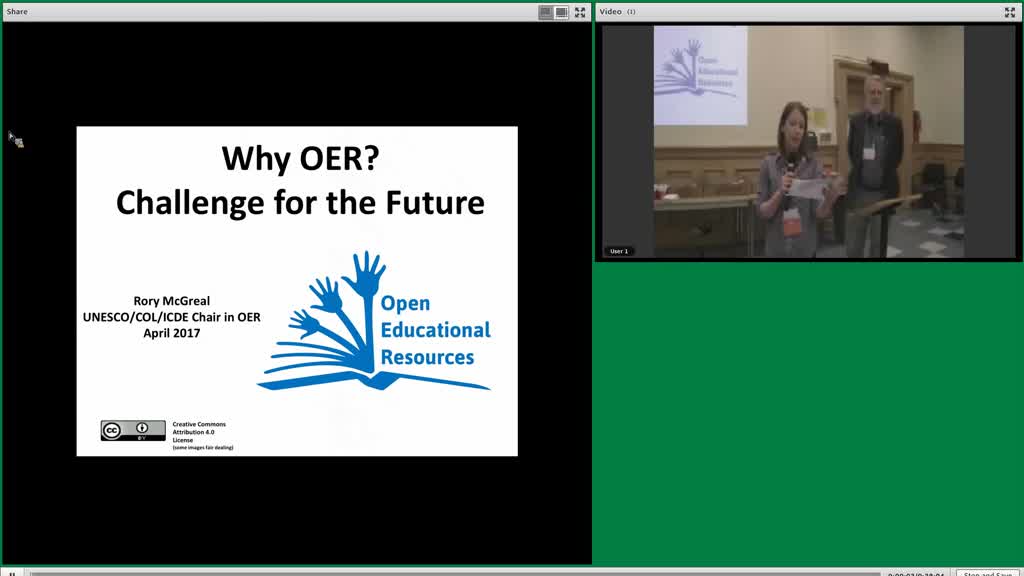Click the Share pod title

17,12
